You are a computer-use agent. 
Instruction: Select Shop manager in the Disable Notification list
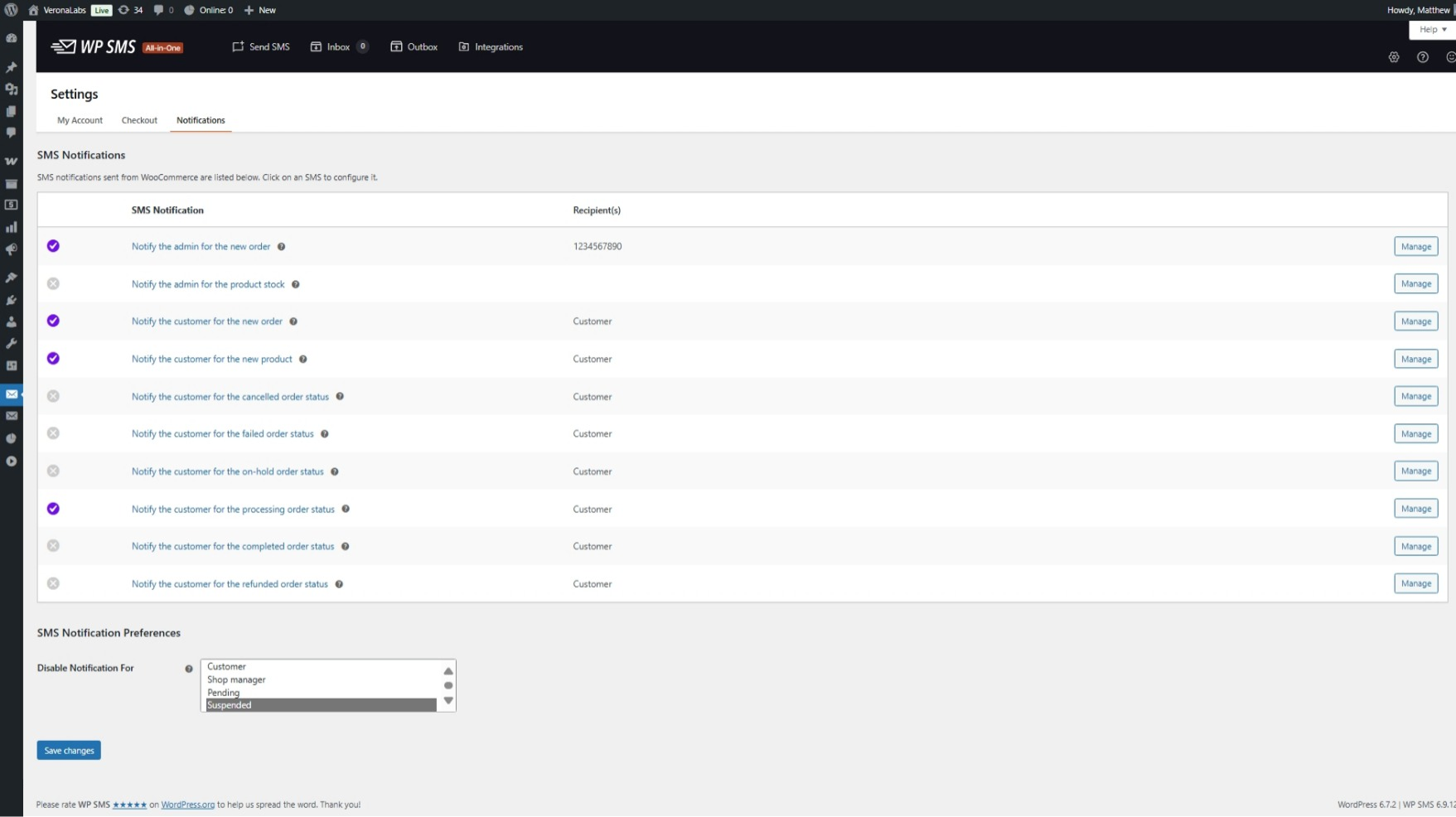point(321,679)
